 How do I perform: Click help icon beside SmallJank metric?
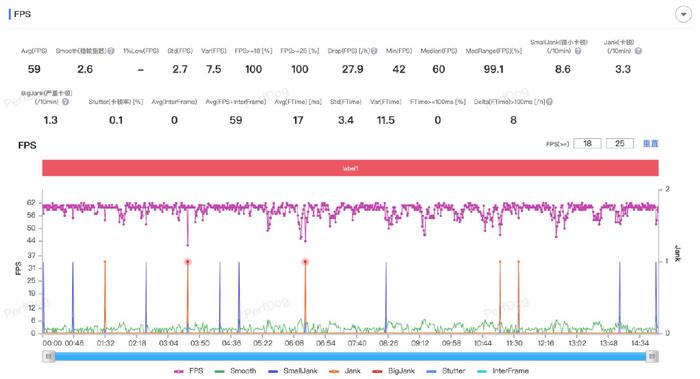pos(578,51)
